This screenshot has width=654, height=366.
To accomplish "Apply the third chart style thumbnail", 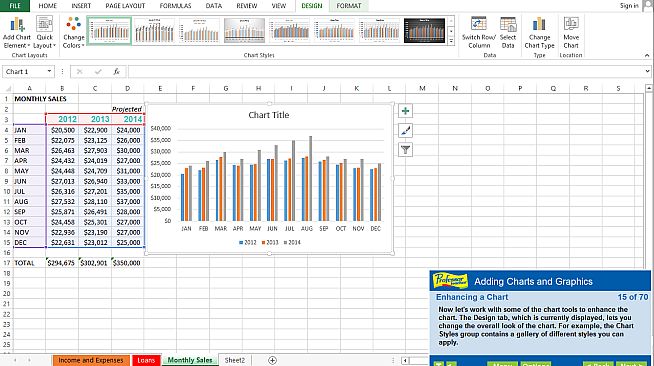I will 199,30.
